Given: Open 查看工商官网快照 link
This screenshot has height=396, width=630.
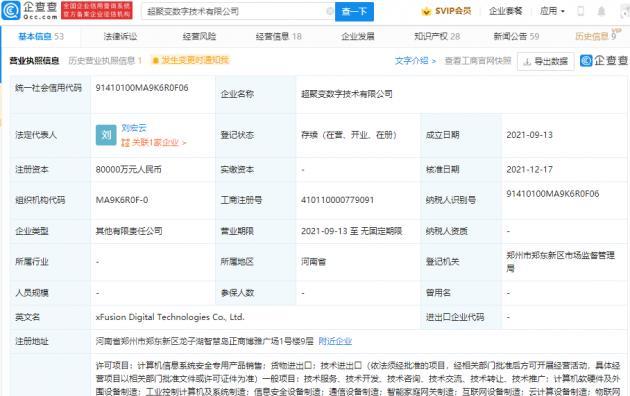Looking at the screenshot, I should coord(478,61).
